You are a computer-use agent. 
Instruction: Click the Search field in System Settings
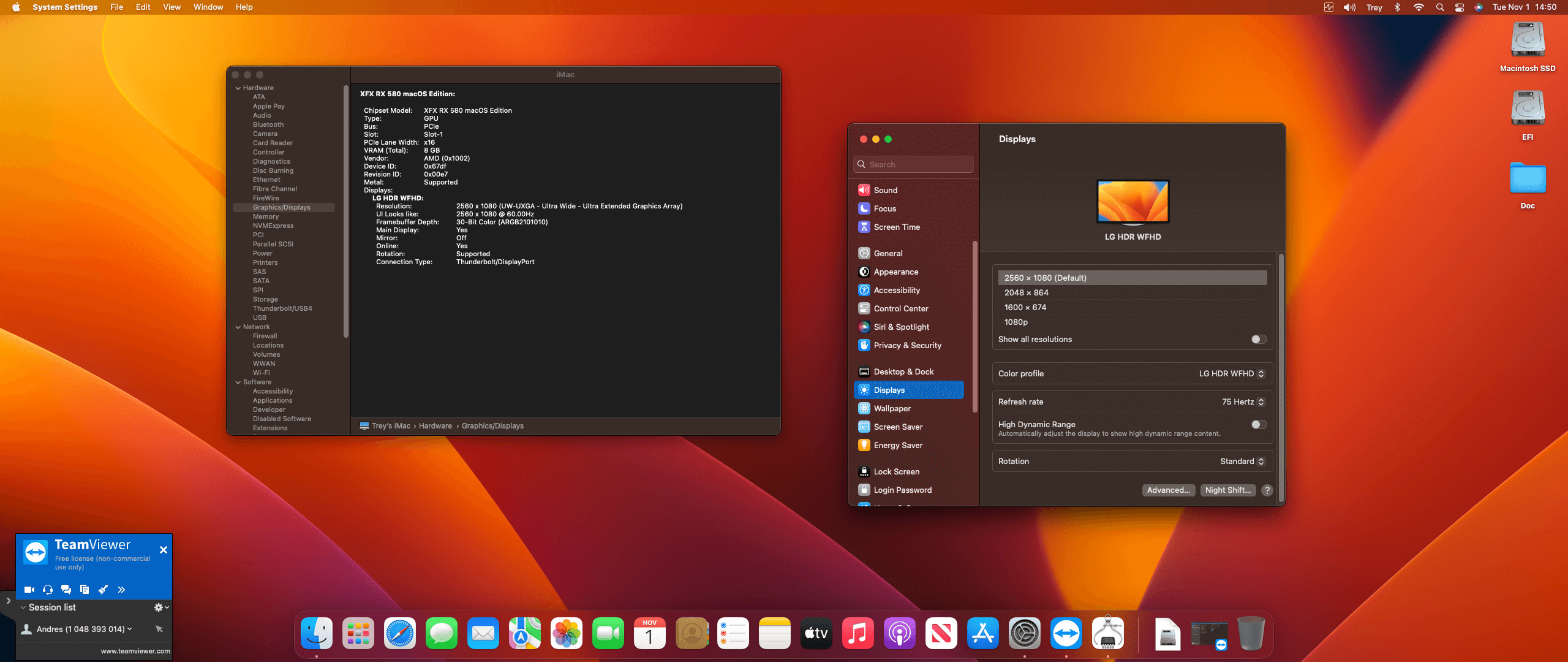pos(913,164)
